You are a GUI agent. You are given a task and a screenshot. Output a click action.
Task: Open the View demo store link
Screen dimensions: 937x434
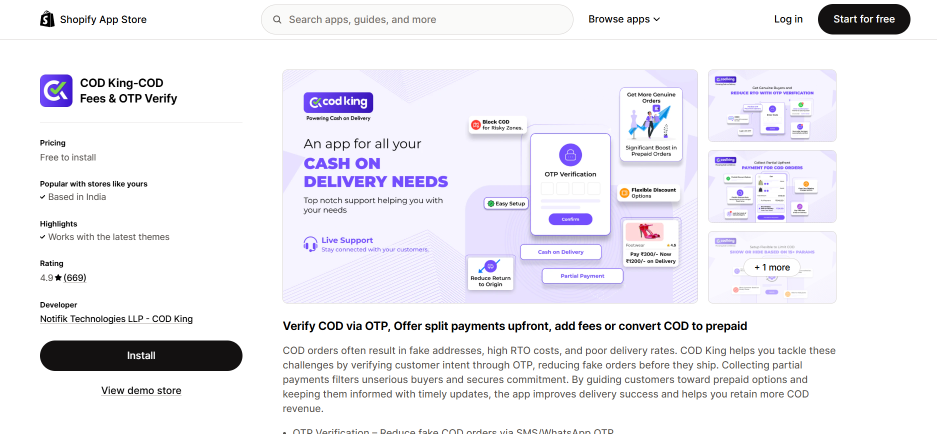point(141,390)
